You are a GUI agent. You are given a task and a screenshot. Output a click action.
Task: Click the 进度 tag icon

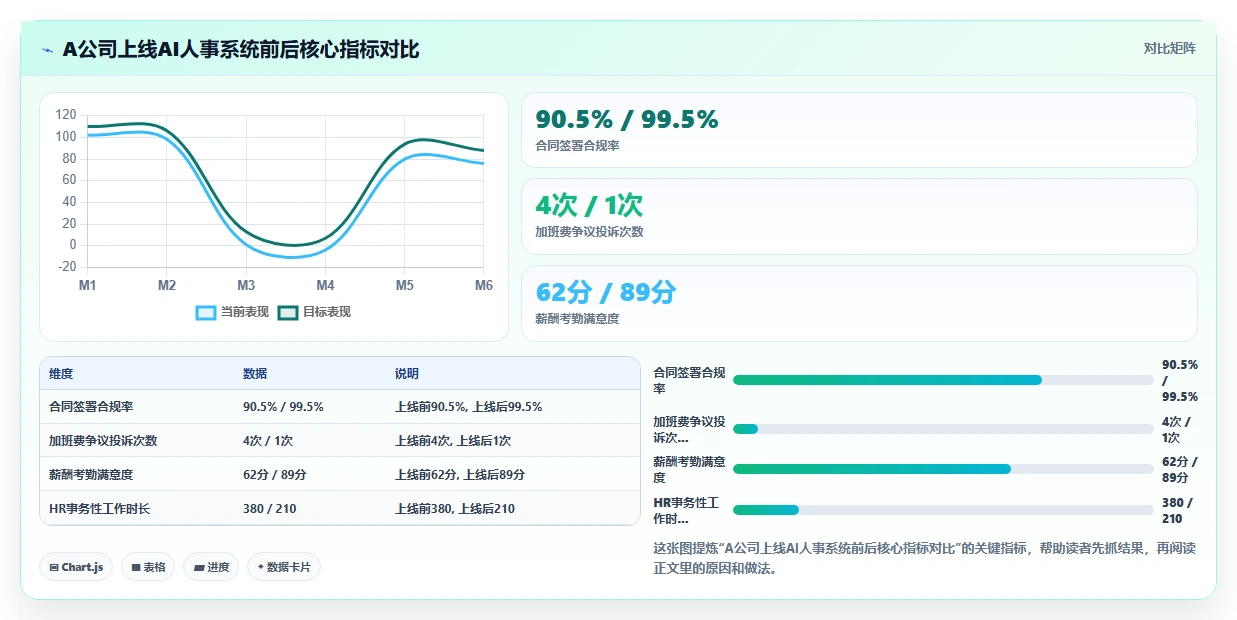(x=199, y=567)
